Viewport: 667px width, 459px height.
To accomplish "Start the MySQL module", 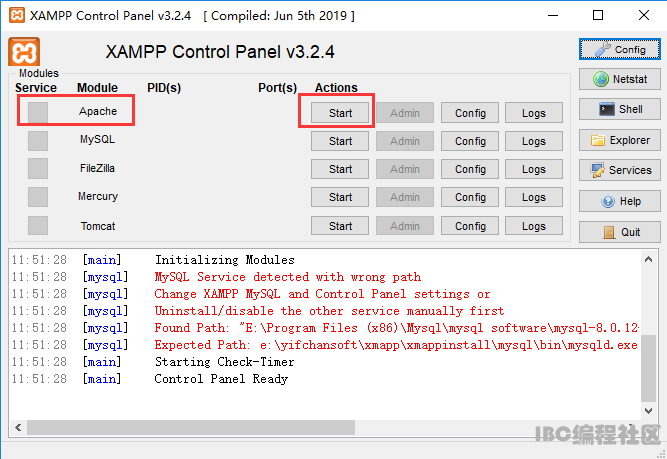I will [340, 141].
